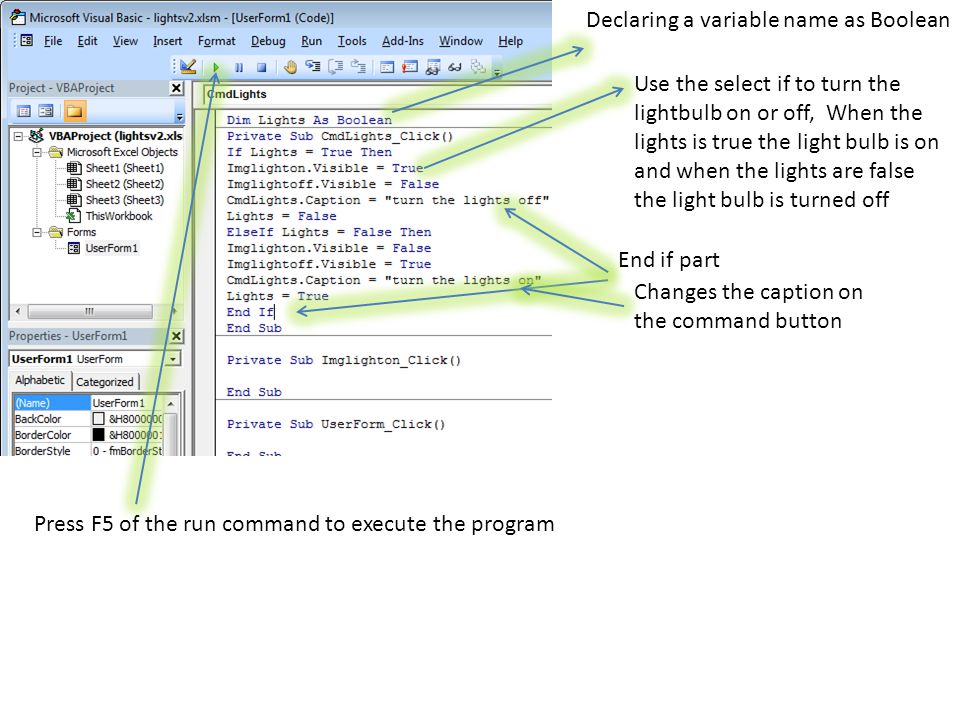Click the Call Stack toolbar icon
Image resolution: width=960 pixels, height=720 pixels.
click(478, 66)
